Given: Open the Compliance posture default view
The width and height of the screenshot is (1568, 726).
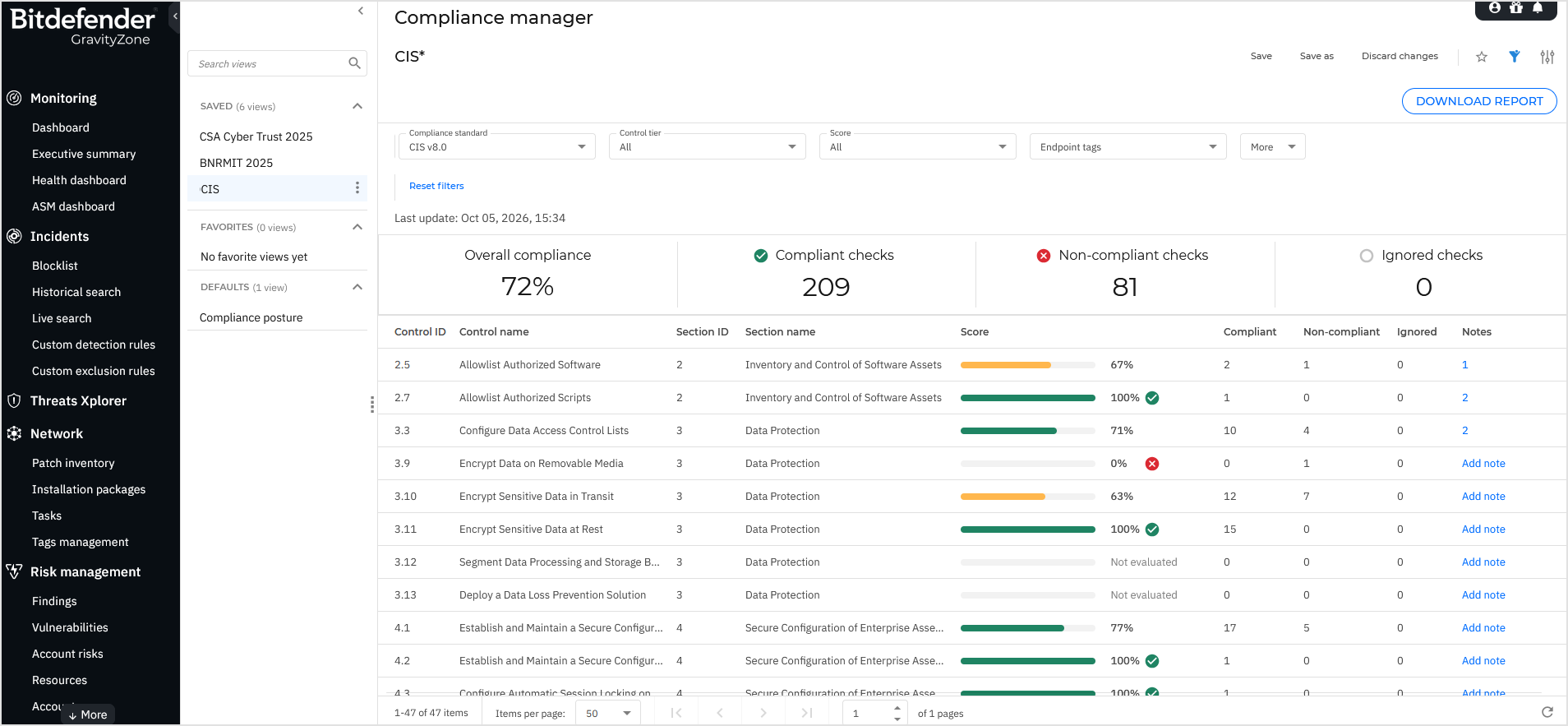Looking at the screenshot, I should [x=251, y=317].
